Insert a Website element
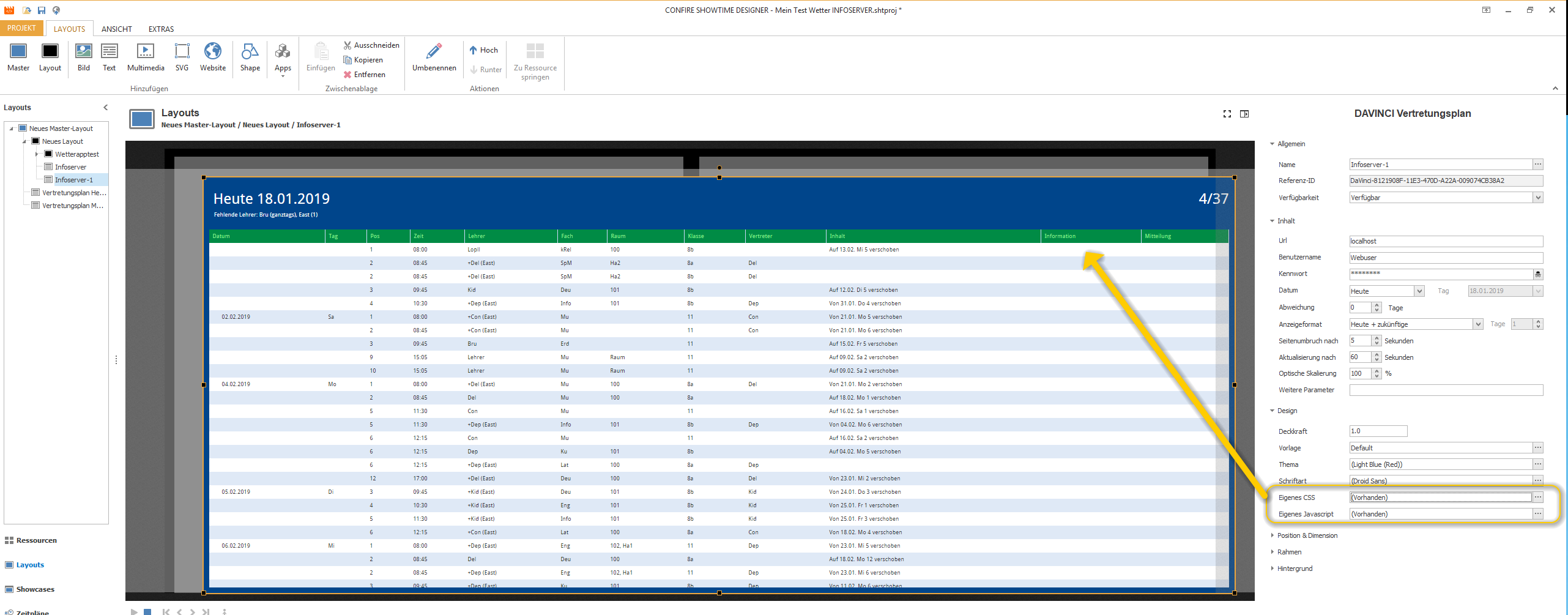The image size is (1568, 615). pyautogui.click(x=212, y=58)
